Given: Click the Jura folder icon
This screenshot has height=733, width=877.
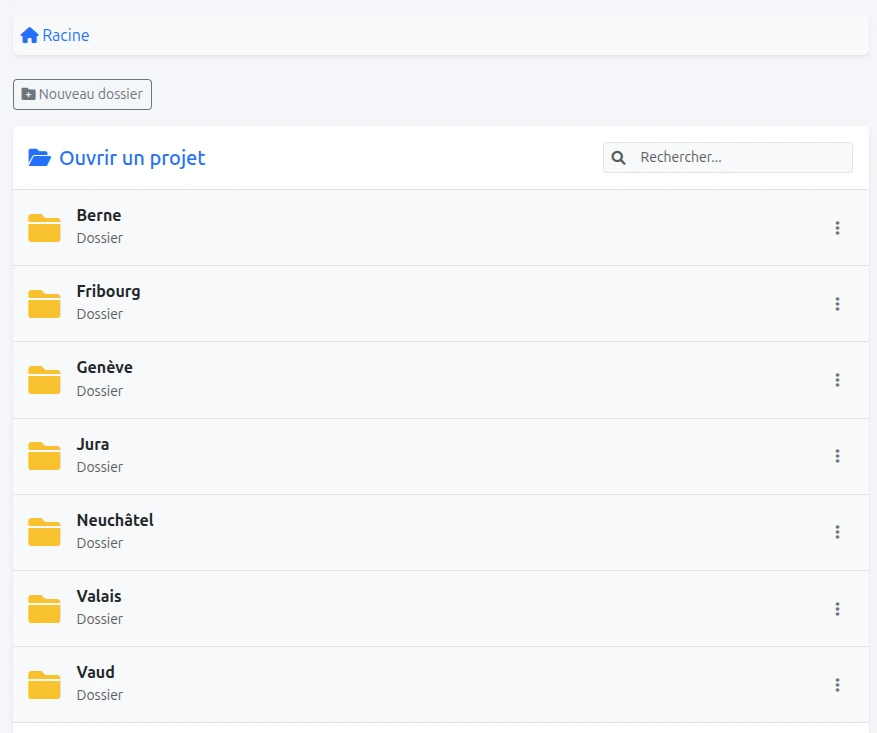Looking at the screenshot, I should pyautogui.click(x=44, y=456).
